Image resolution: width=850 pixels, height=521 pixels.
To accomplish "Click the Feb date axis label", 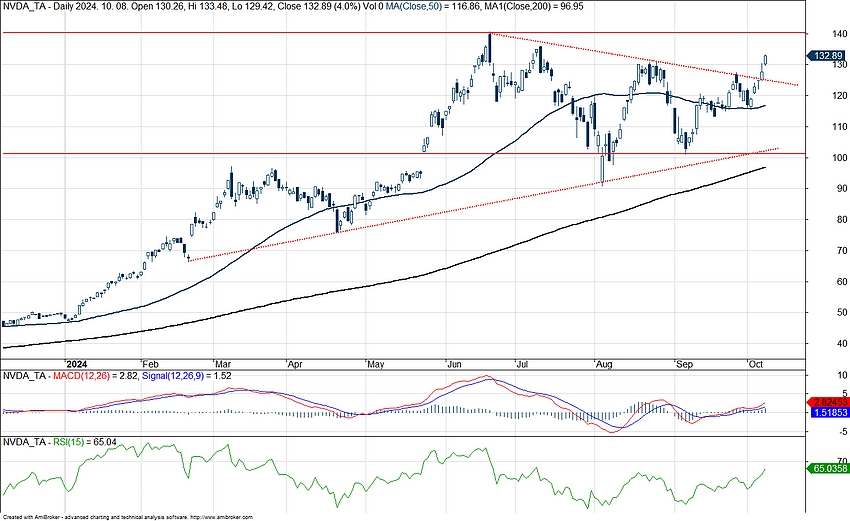I will pos(151,364).
